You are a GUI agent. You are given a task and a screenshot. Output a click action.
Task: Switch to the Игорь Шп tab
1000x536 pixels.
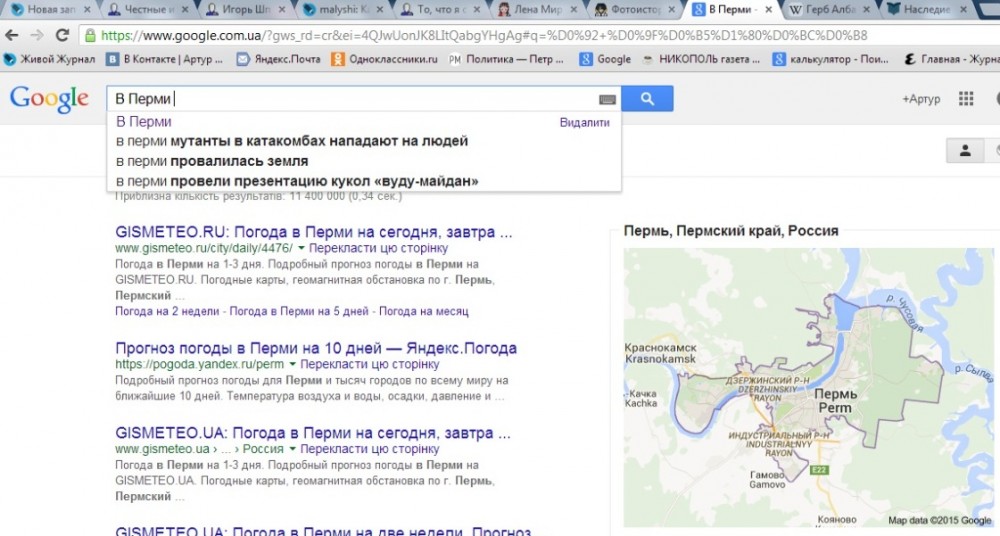pyautogui.click(x=246, y=10)
